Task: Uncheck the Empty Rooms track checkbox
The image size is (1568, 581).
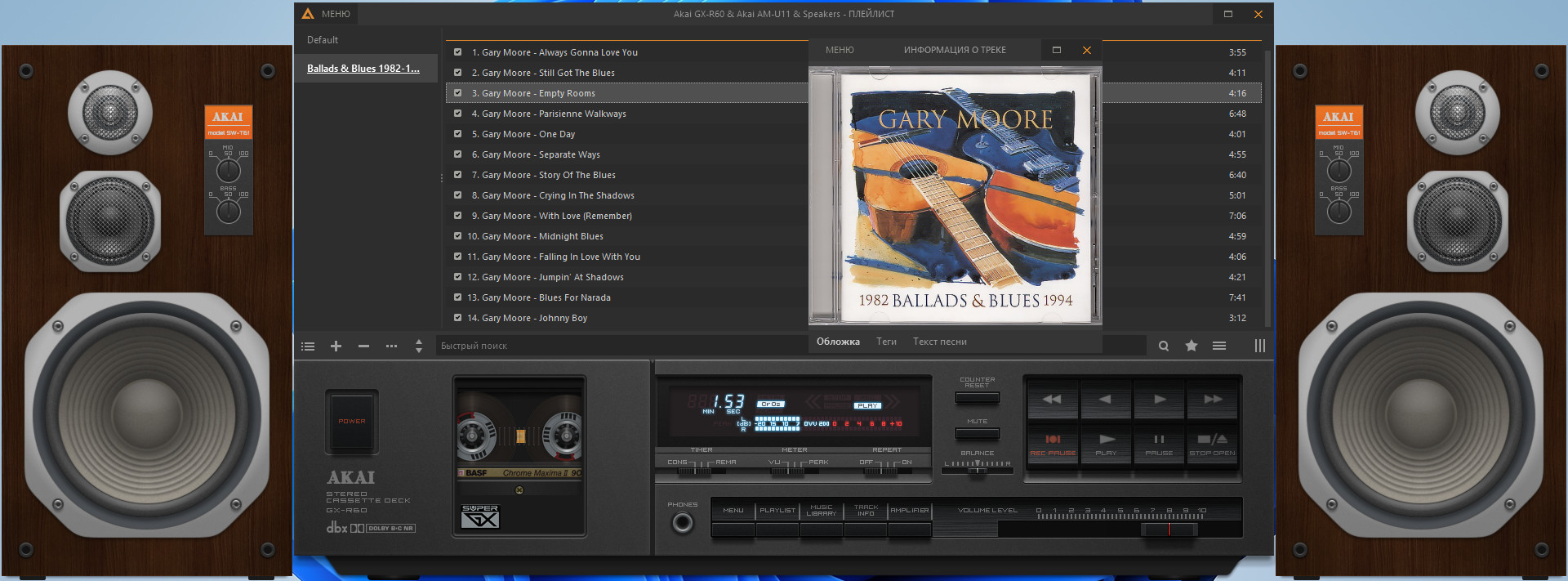Action: 457,92
